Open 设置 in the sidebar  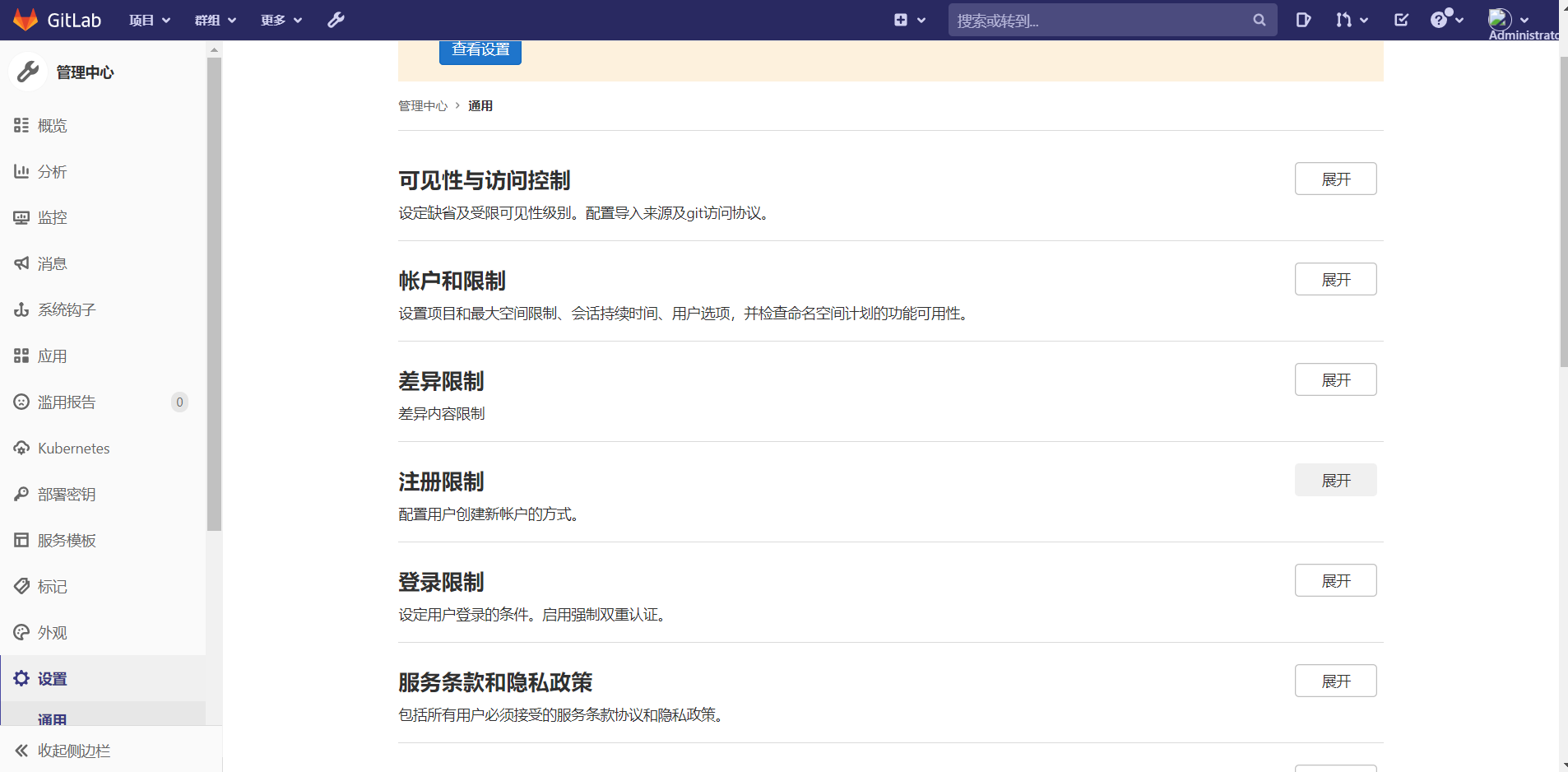(103, 678)
